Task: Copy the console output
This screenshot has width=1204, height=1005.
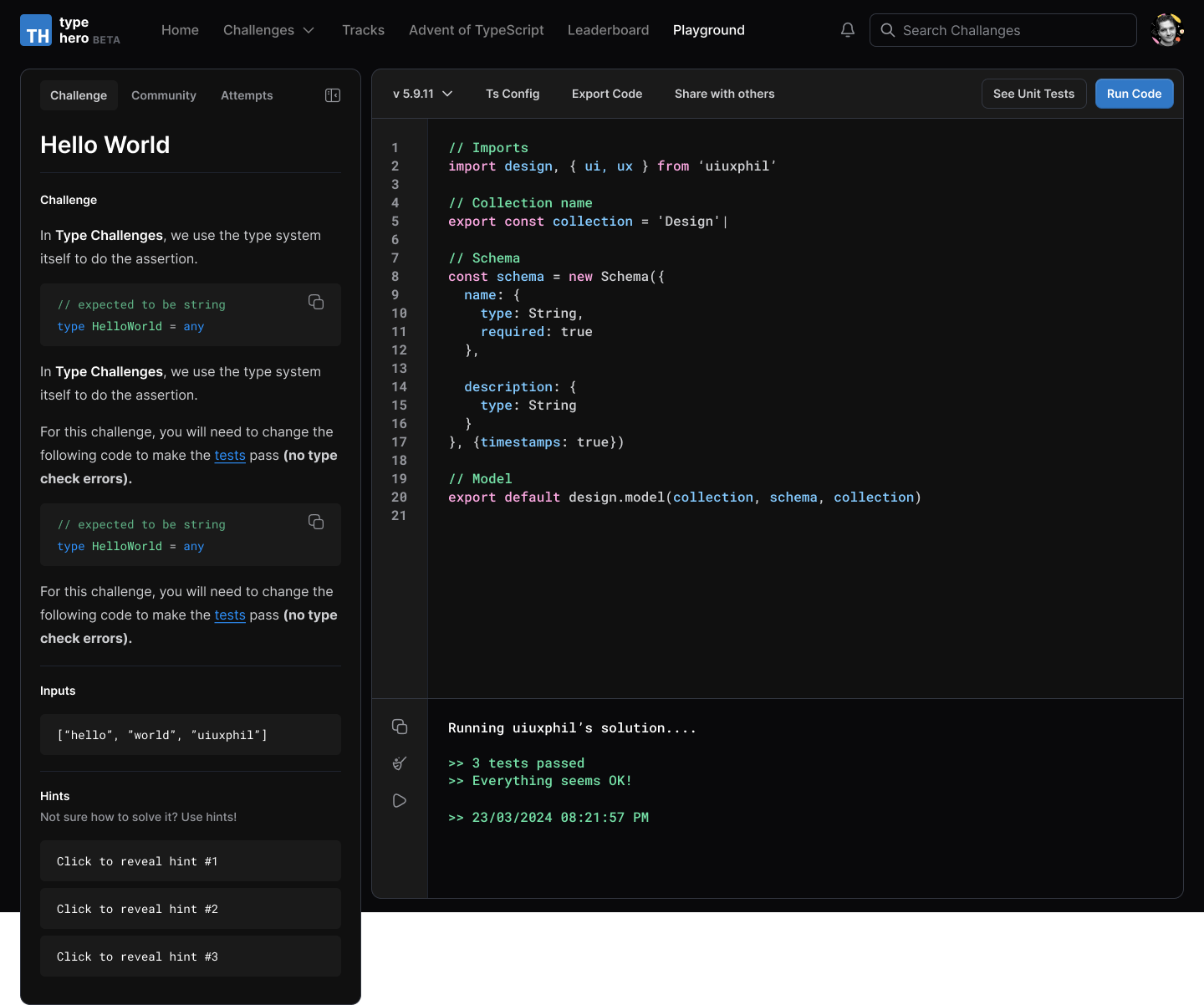Action: coord(400,727)
